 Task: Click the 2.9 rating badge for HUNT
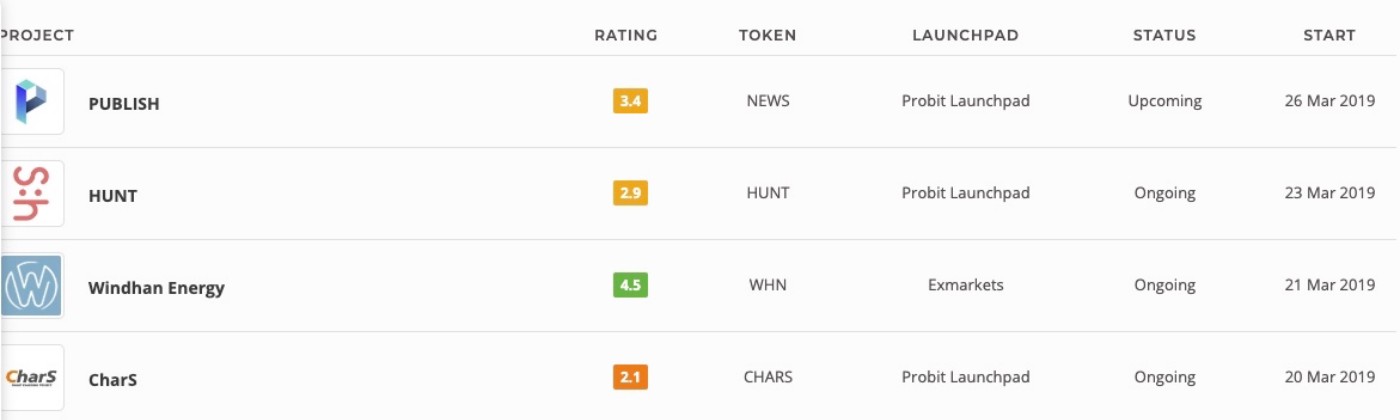point(630,193)
